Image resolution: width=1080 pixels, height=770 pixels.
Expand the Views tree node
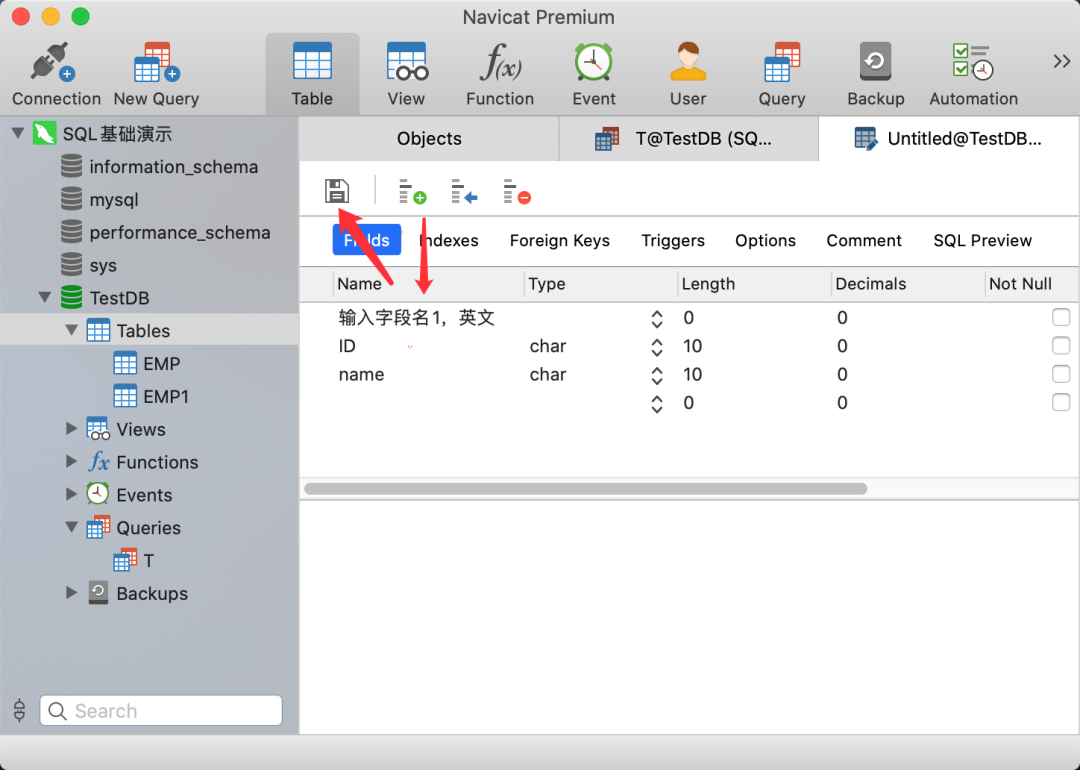[71, 429]
